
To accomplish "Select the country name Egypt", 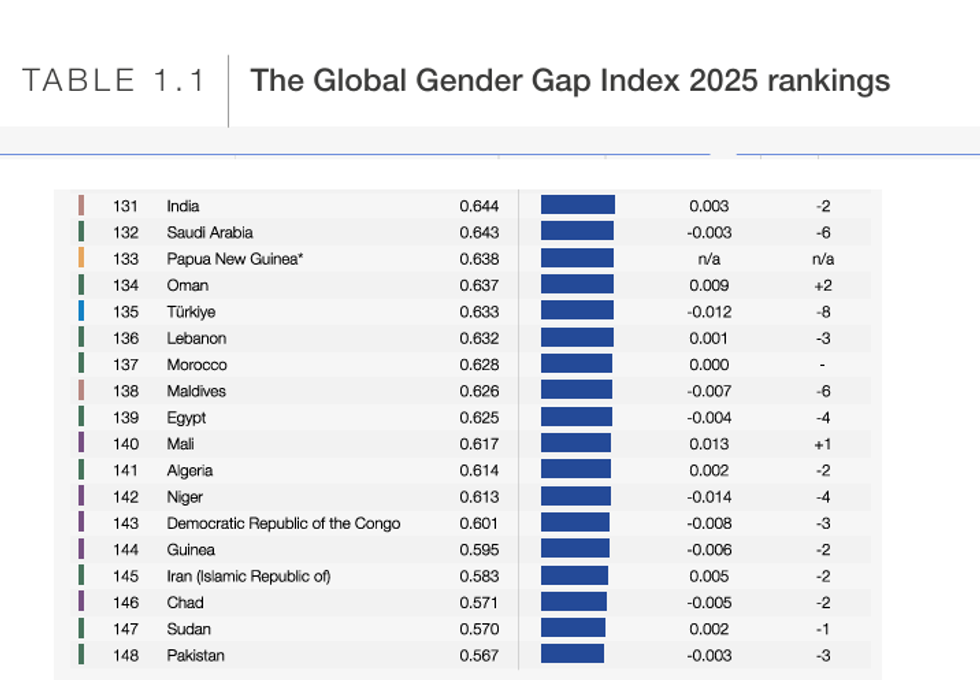I will point(186,418).
